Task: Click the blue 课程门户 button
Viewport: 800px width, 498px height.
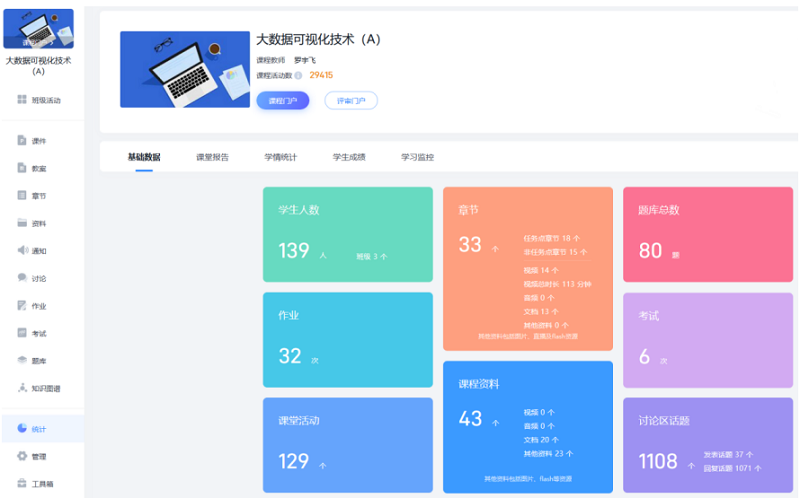Action: tap(282, 100)
